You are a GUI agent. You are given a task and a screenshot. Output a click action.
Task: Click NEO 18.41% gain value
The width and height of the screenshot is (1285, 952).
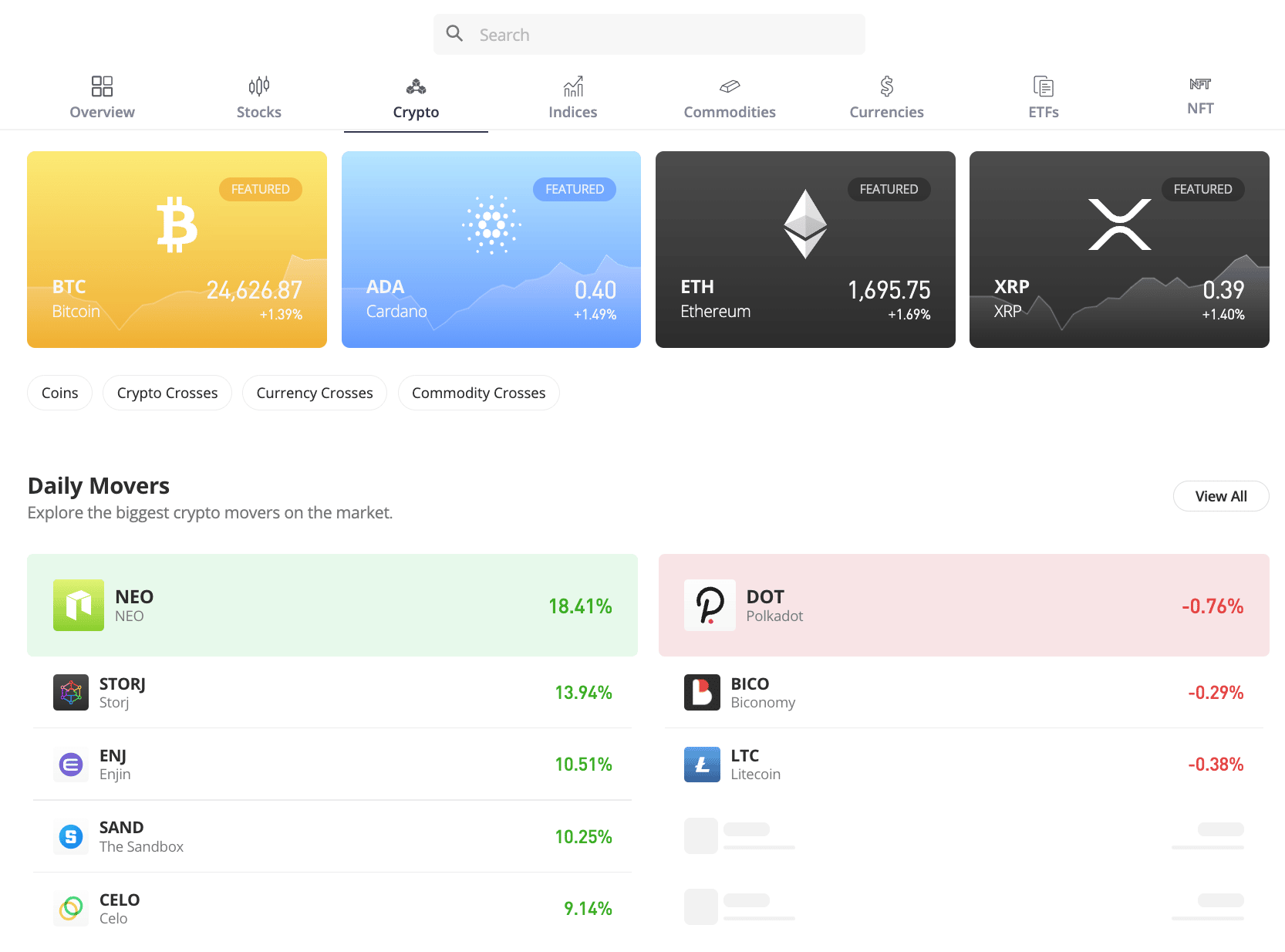click(x=580, y=606)
